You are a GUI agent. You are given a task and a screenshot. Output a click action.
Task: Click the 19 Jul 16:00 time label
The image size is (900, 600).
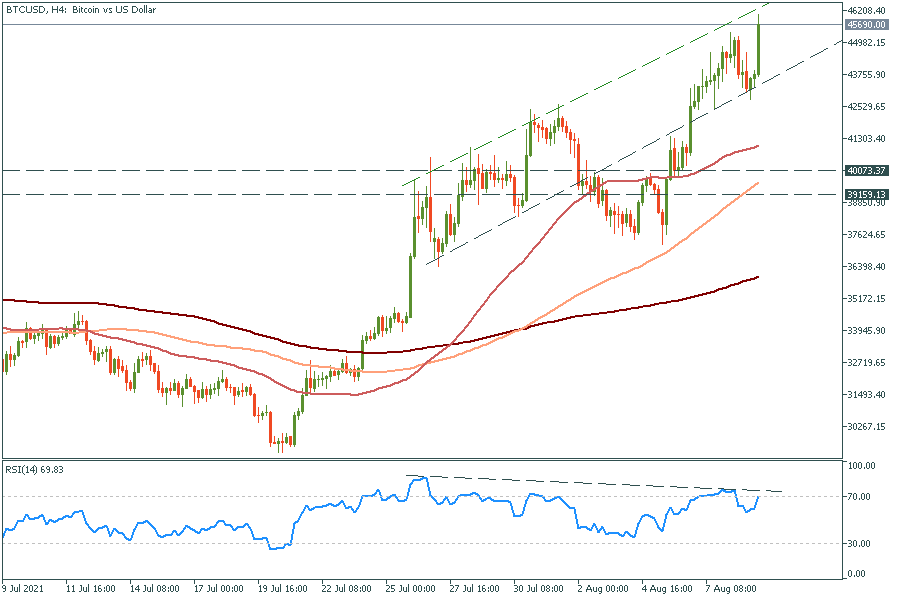click(284, 590)
